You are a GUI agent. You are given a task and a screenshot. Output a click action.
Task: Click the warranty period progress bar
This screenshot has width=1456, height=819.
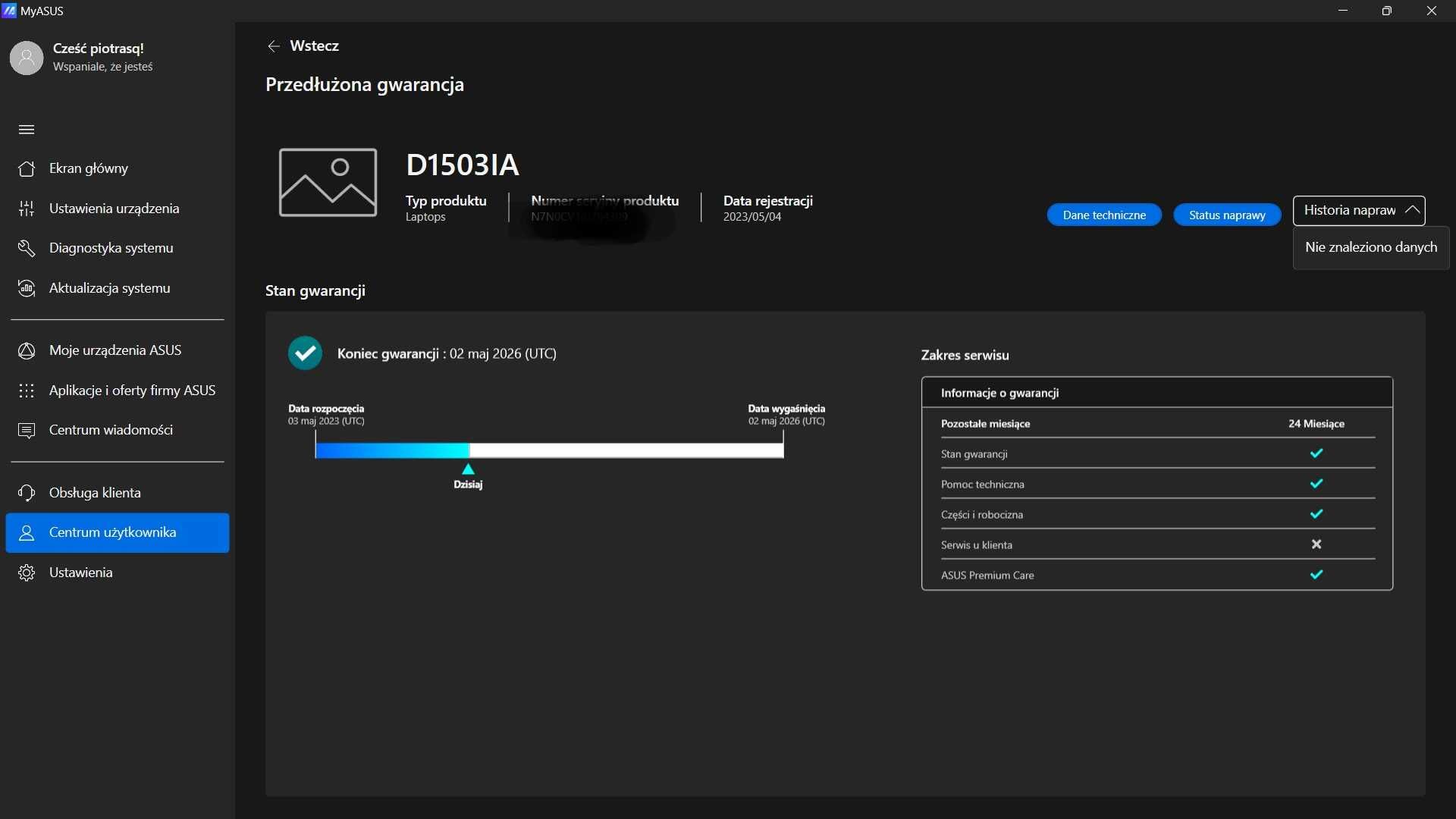pyautogui.click(x=549, y=450)
